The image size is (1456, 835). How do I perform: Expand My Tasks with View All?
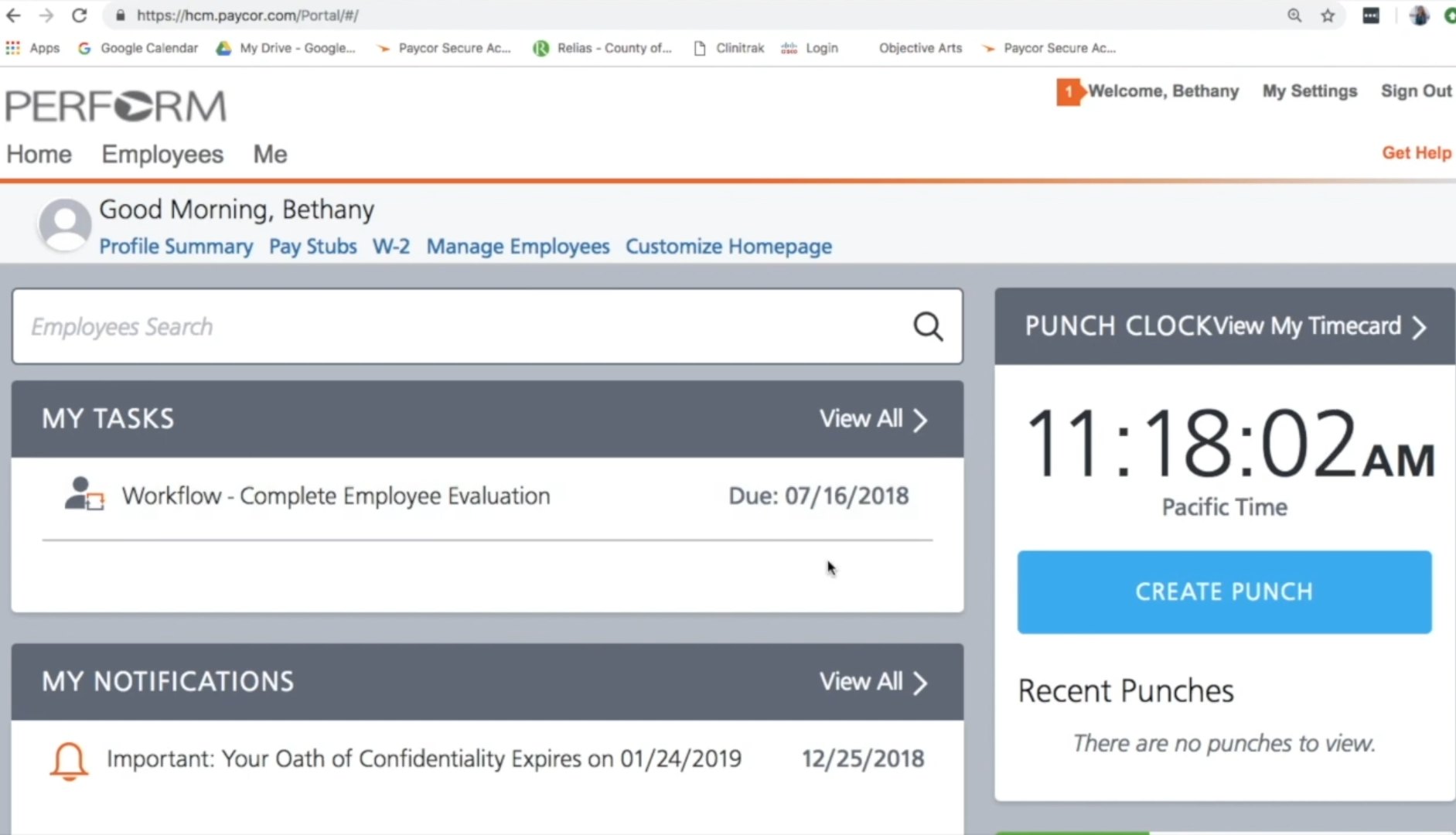pos(872,419)
